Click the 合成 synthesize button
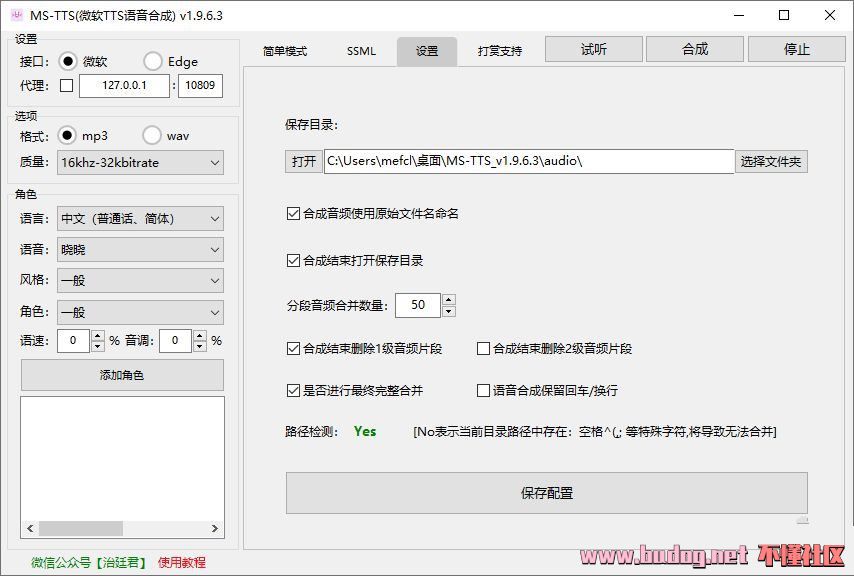 point(695,50)
